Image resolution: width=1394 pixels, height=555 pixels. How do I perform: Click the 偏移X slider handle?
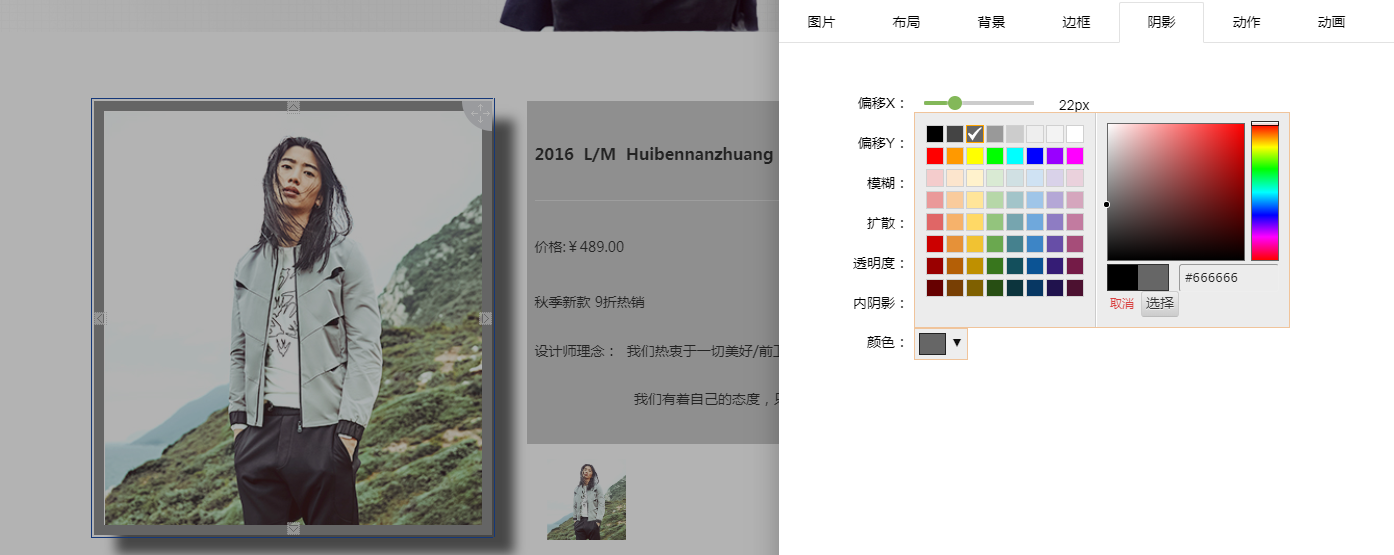click(x=954, y=103)
